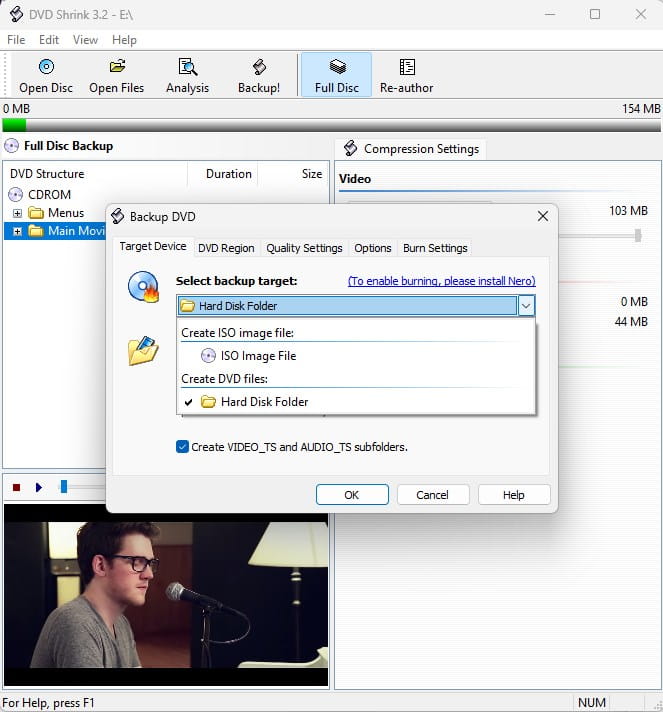Select the Compression Settings tab
The image size is (663, 712).
coord(411,149)
